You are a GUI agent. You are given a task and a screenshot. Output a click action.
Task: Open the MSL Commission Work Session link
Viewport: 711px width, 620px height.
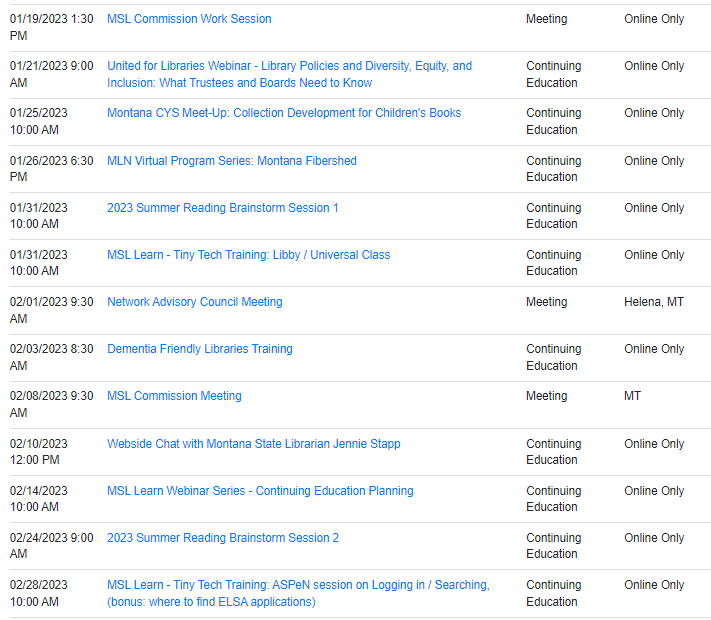click(189, 19)
